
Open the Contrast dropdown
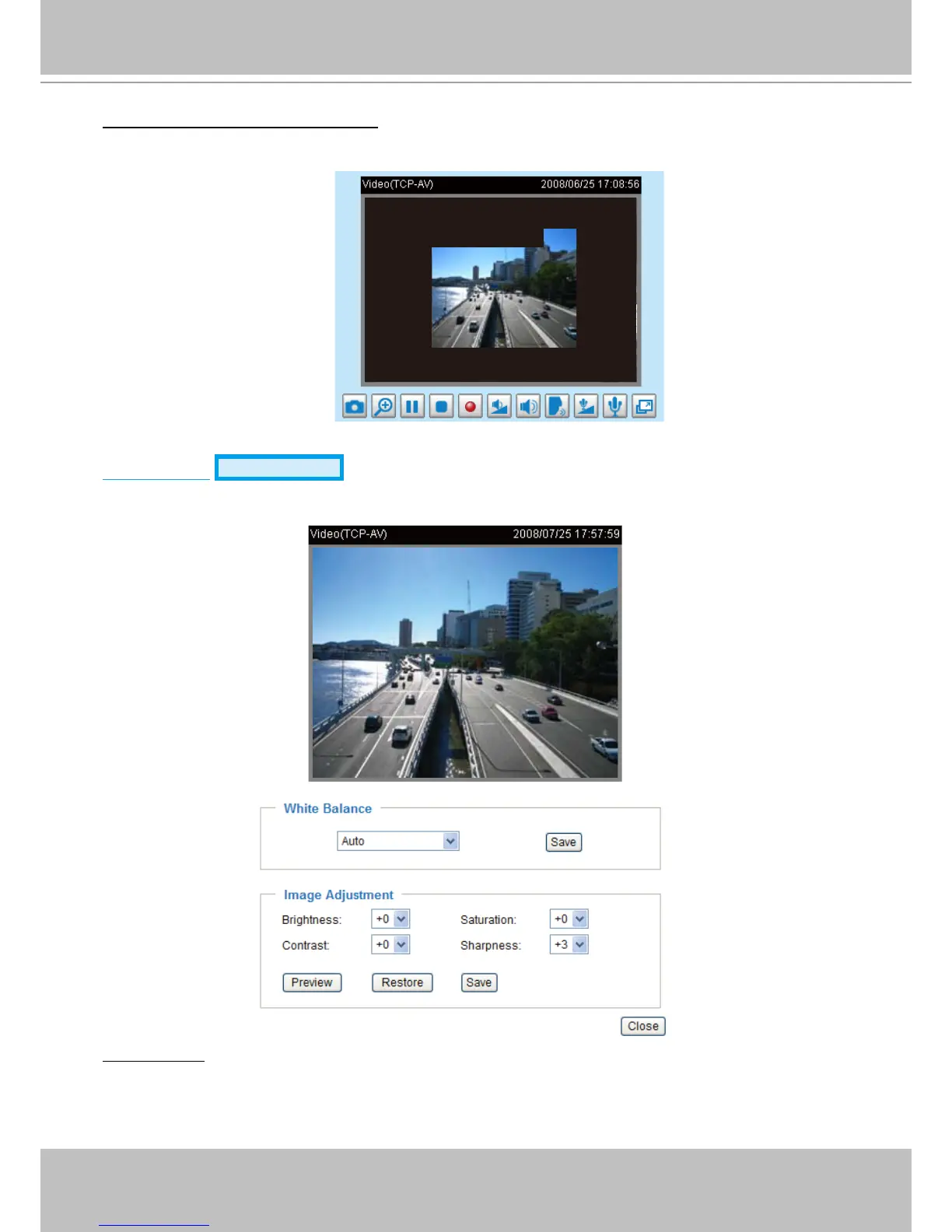tap(390, 944)
